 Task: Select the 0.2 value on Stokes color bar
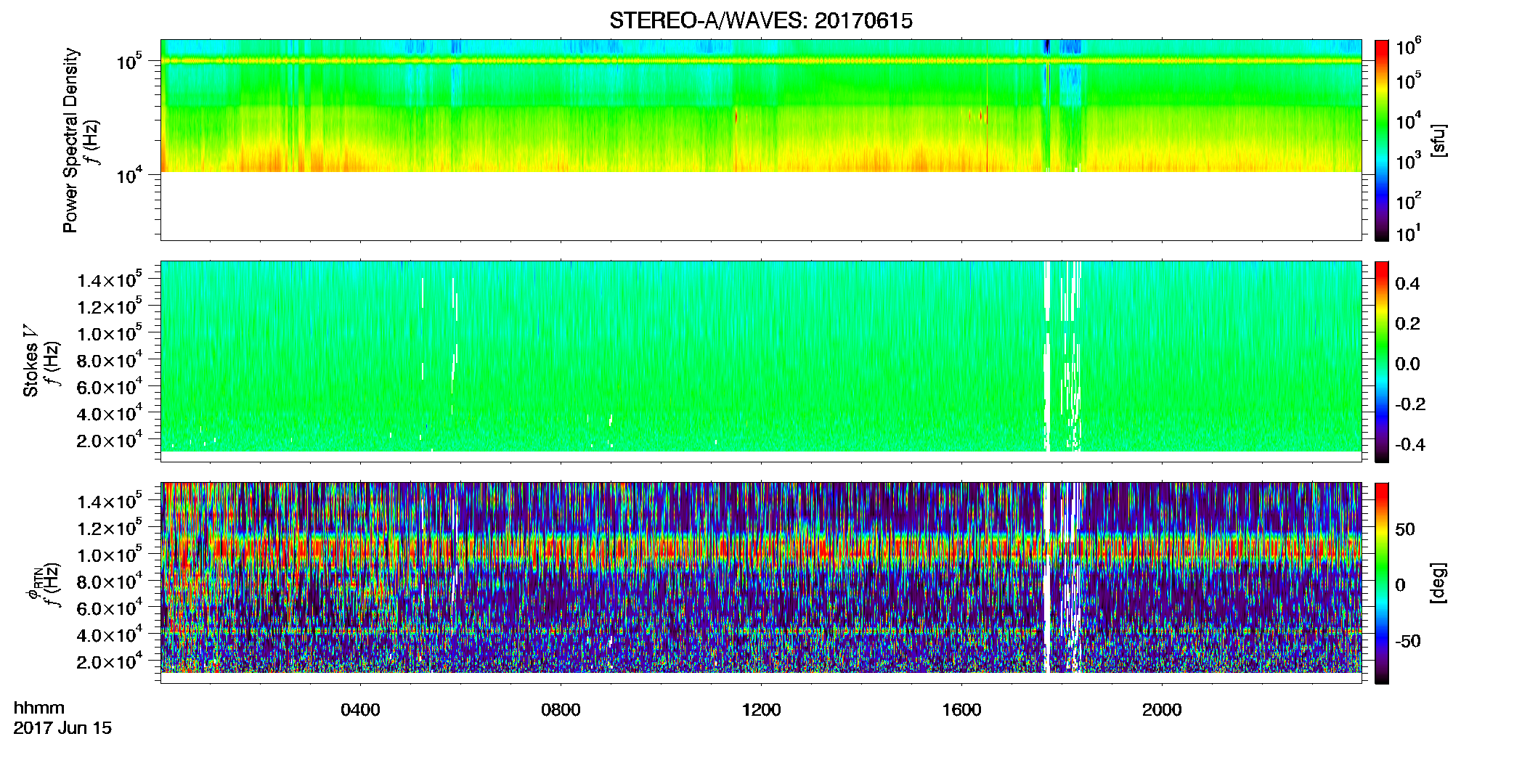click(x=1407, y=324)
